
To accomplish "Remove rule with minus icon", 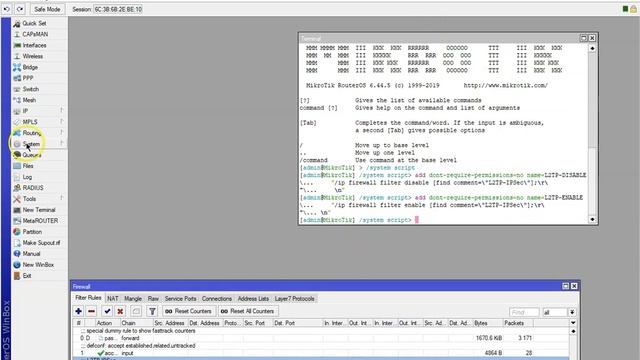I will (92, 311).
